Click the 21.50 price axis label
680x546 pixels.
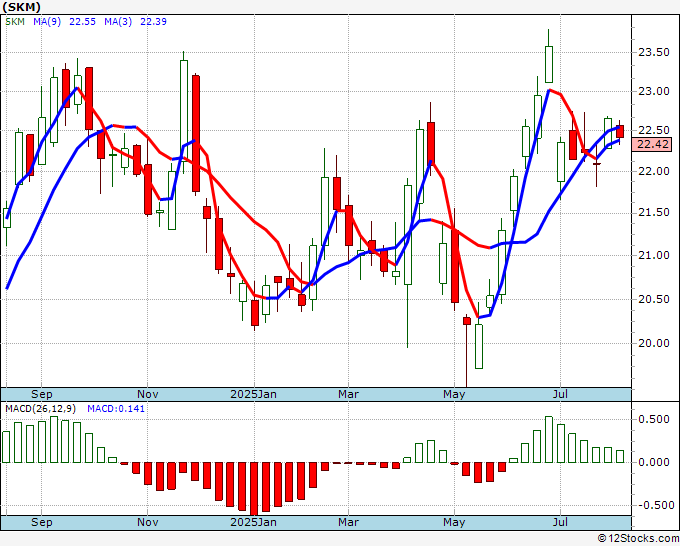coord(654,213)
